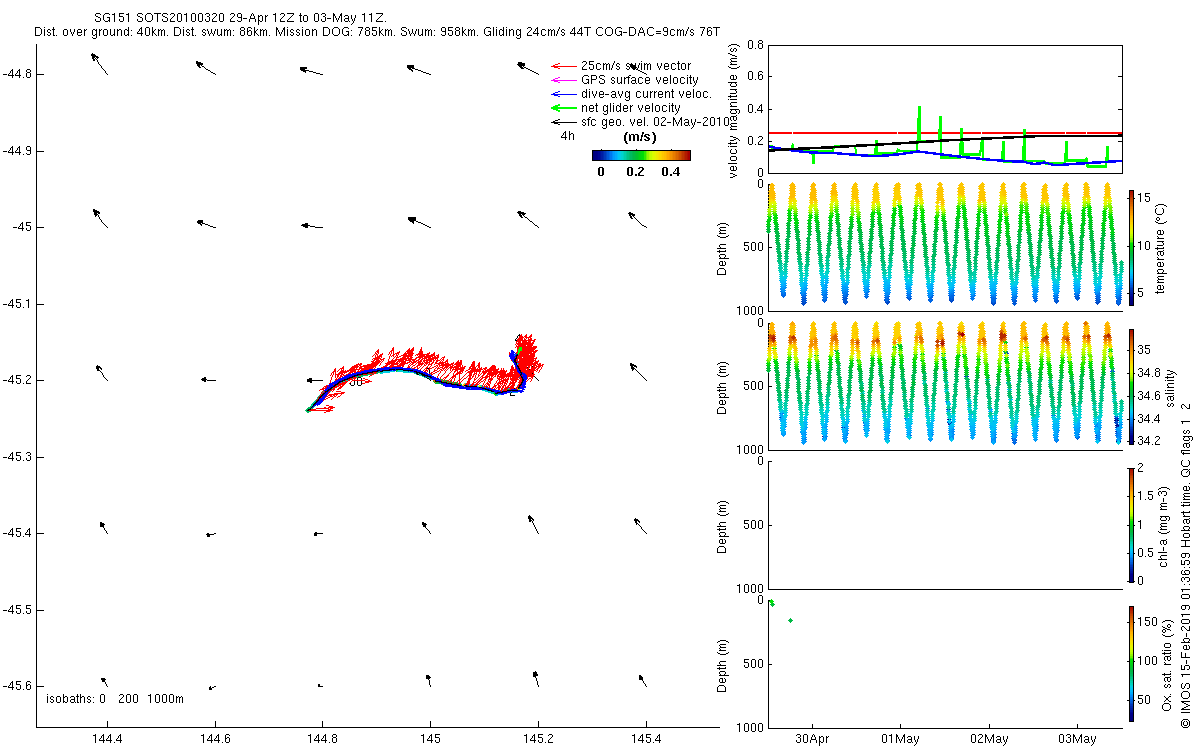Click the 02May date tick label

click(x=988, y=739)
